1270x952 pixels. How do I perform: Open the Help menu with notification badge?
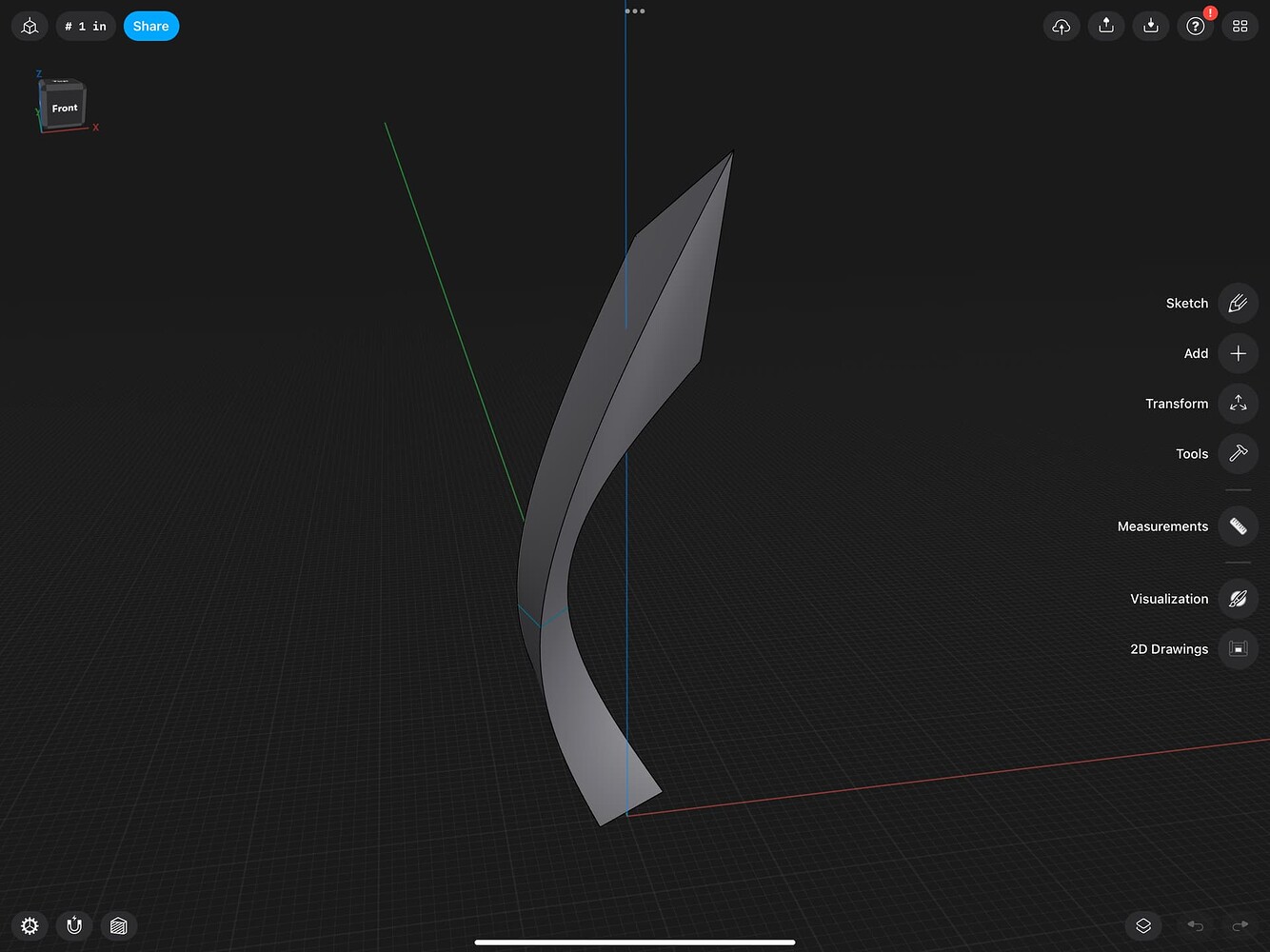1195,26
